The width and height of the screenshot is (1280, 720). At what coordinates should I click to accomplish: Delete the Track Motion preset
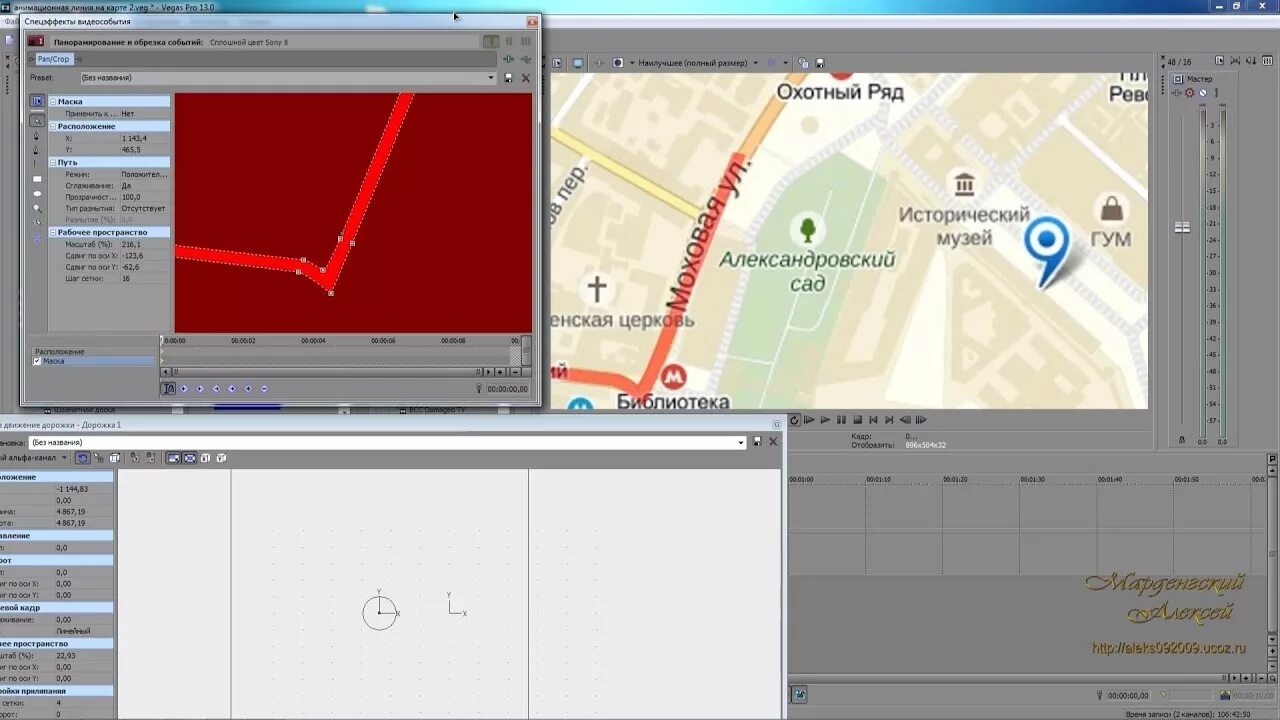tap(772, 441)
